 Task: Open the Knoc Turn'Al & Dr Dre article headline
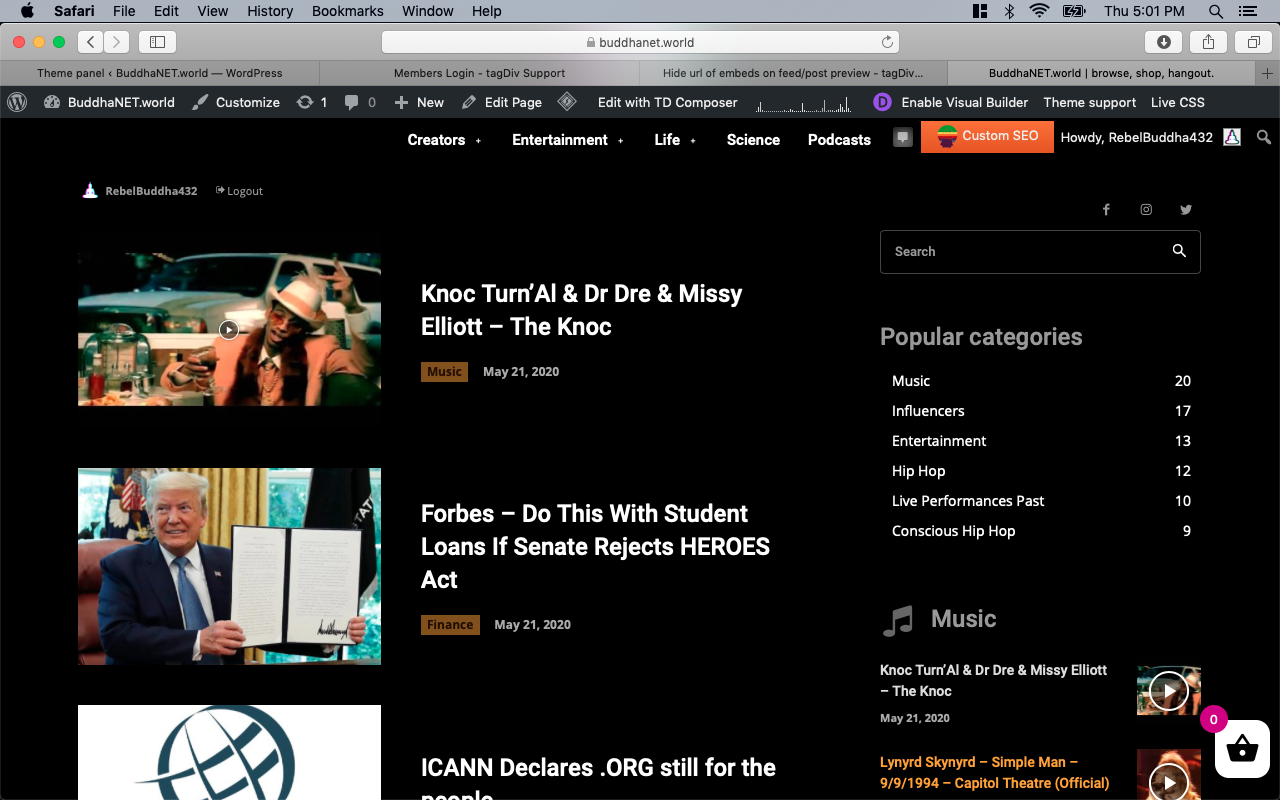[582, 310]
